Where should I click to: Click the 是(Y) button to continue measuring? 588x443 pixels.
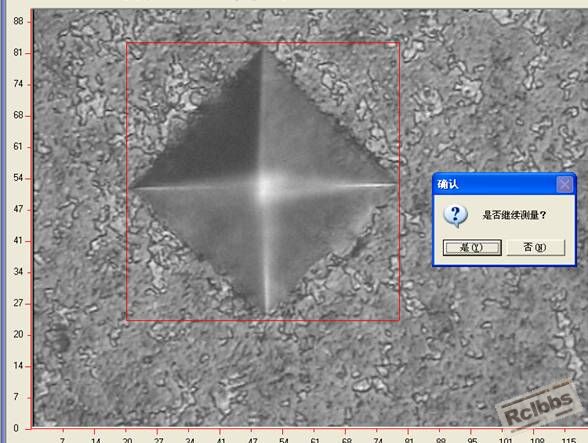tap(472, 248)
